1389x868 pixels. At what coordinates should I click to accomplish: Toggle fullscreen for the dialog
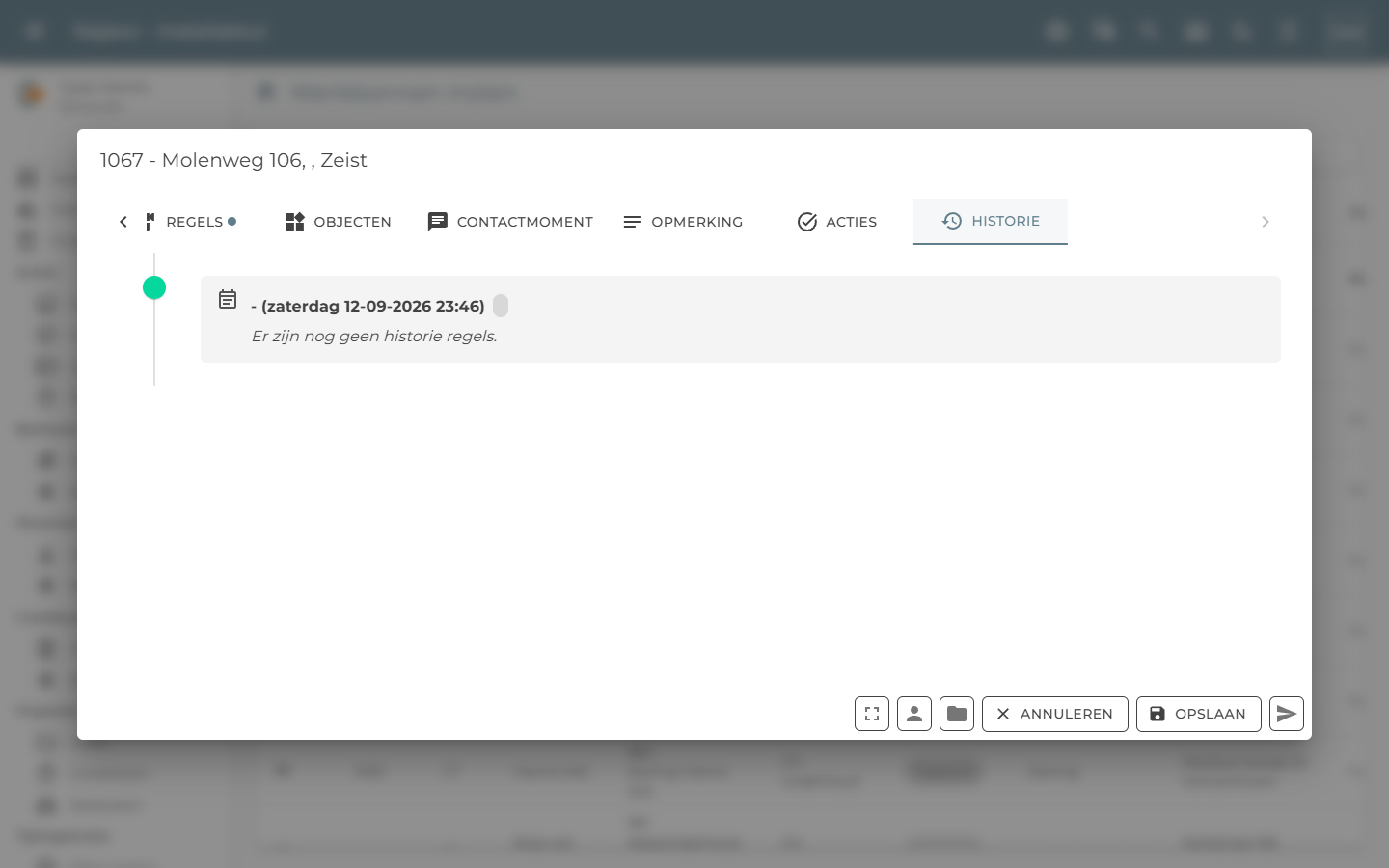(x=872, y=714)
